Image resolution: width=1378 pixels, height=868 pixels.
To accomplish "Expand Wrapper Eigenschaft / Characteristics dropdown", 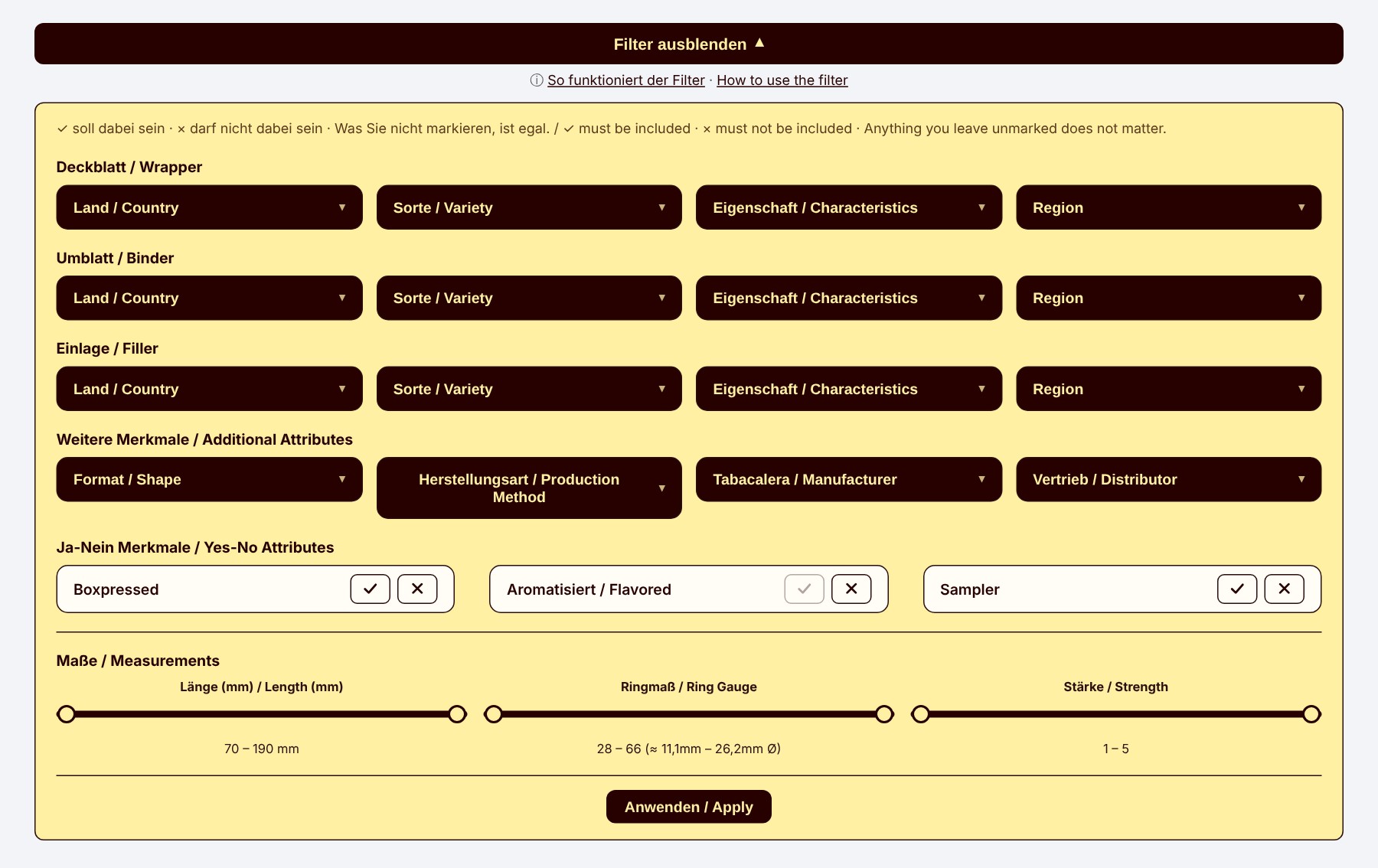I will (x=849, y=207).
